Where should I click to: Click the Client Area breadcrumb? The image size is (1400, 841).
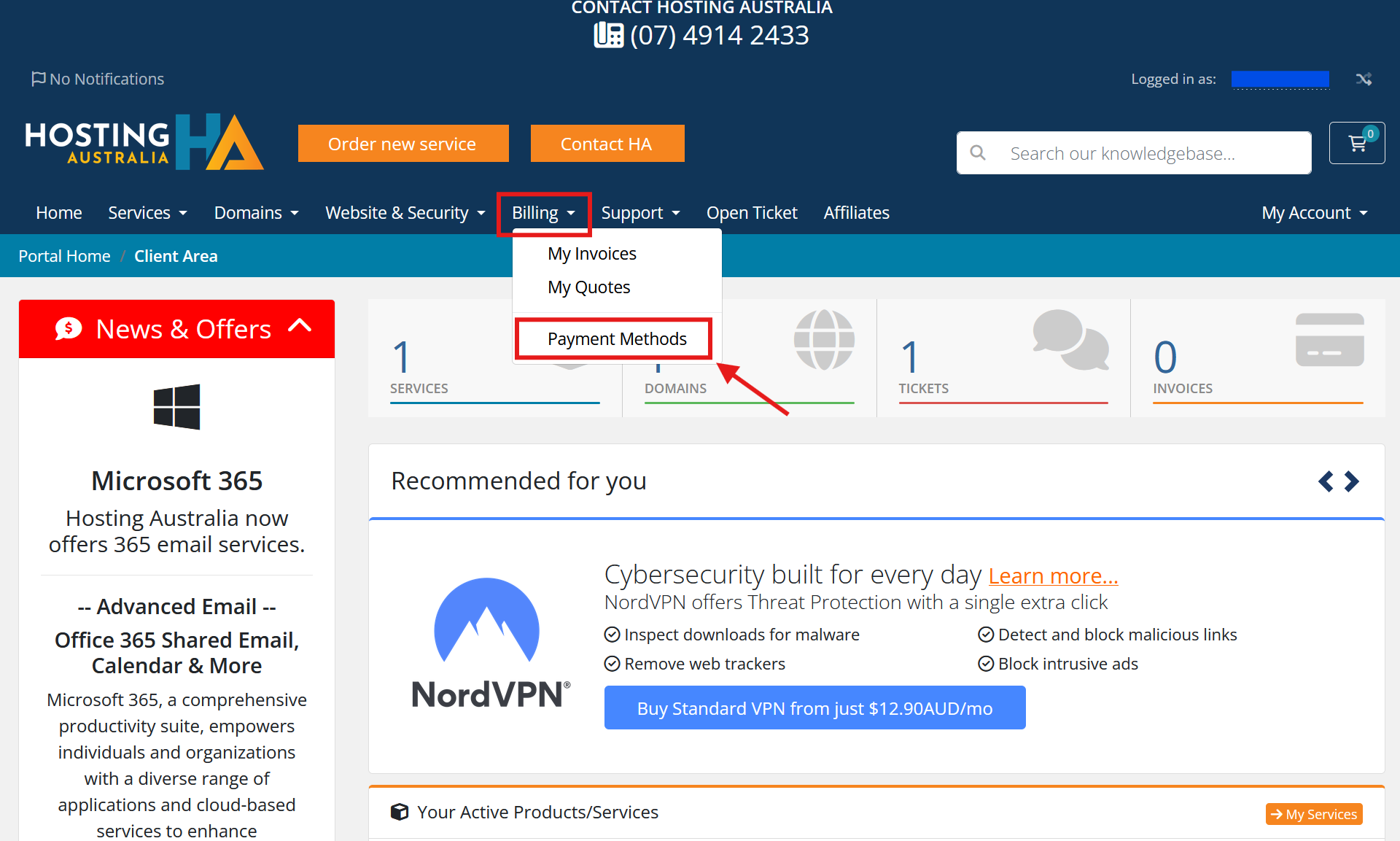tap(176, 256)
